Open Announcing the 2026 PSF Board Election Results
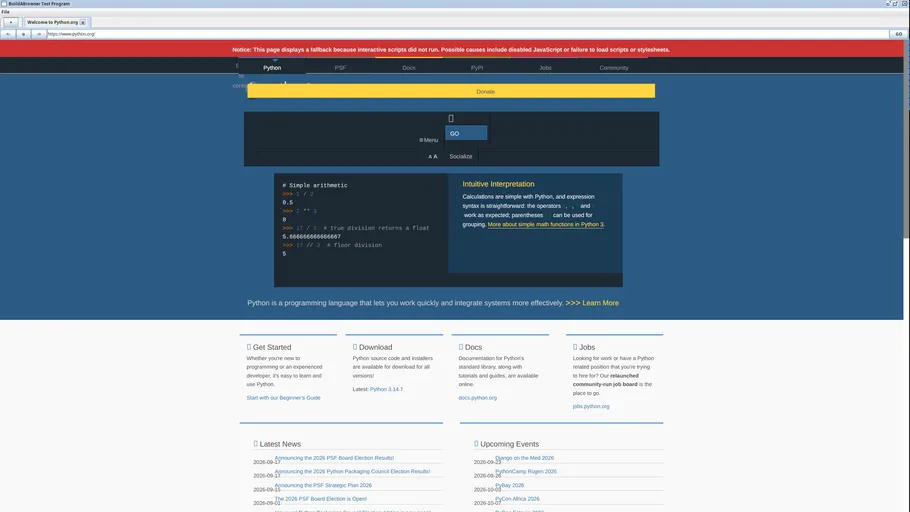Screen dimensions: 910x512 (334, 458)
